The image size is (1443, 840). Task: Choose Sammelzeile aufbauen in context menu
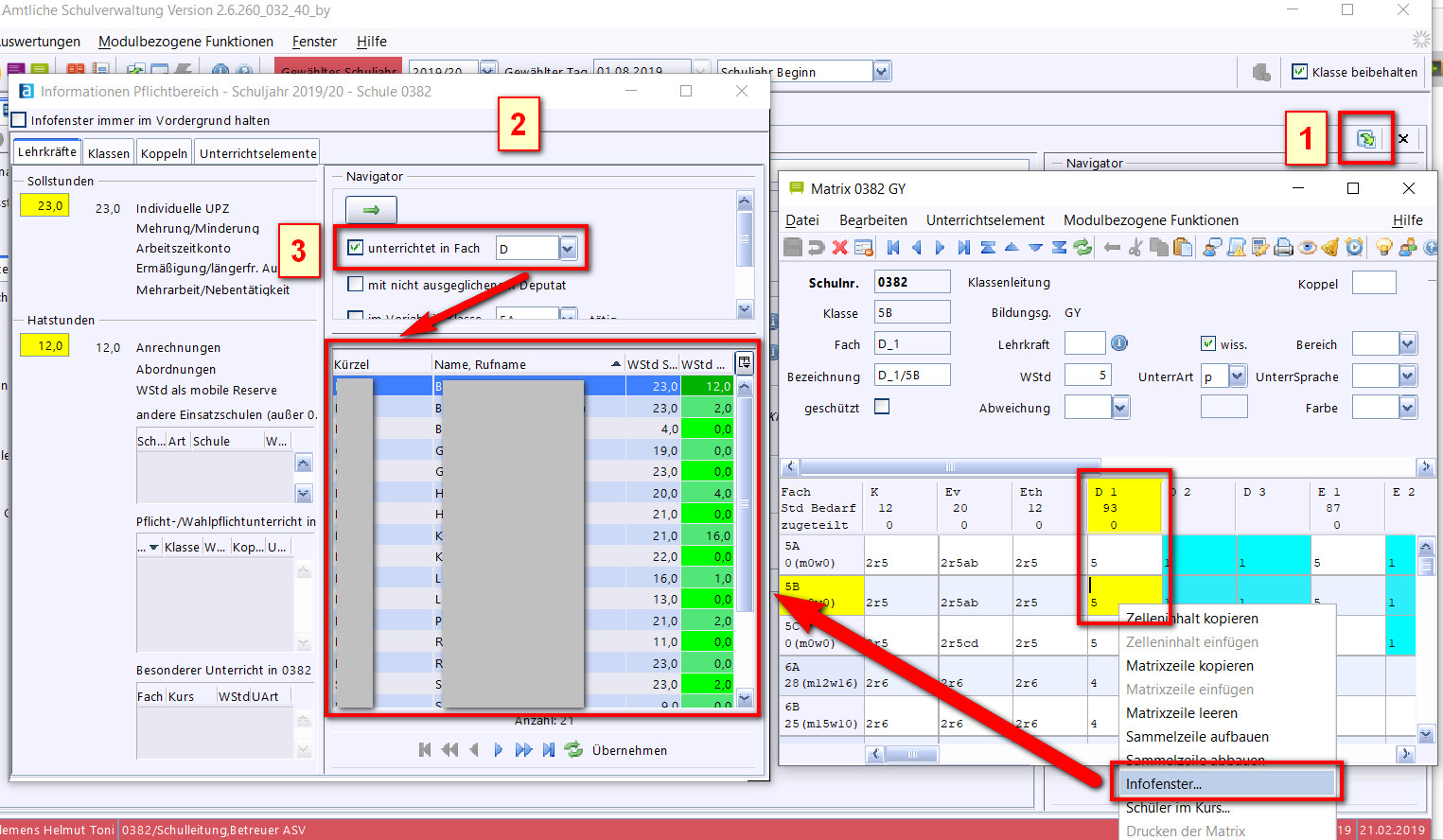coord(1197,736)
